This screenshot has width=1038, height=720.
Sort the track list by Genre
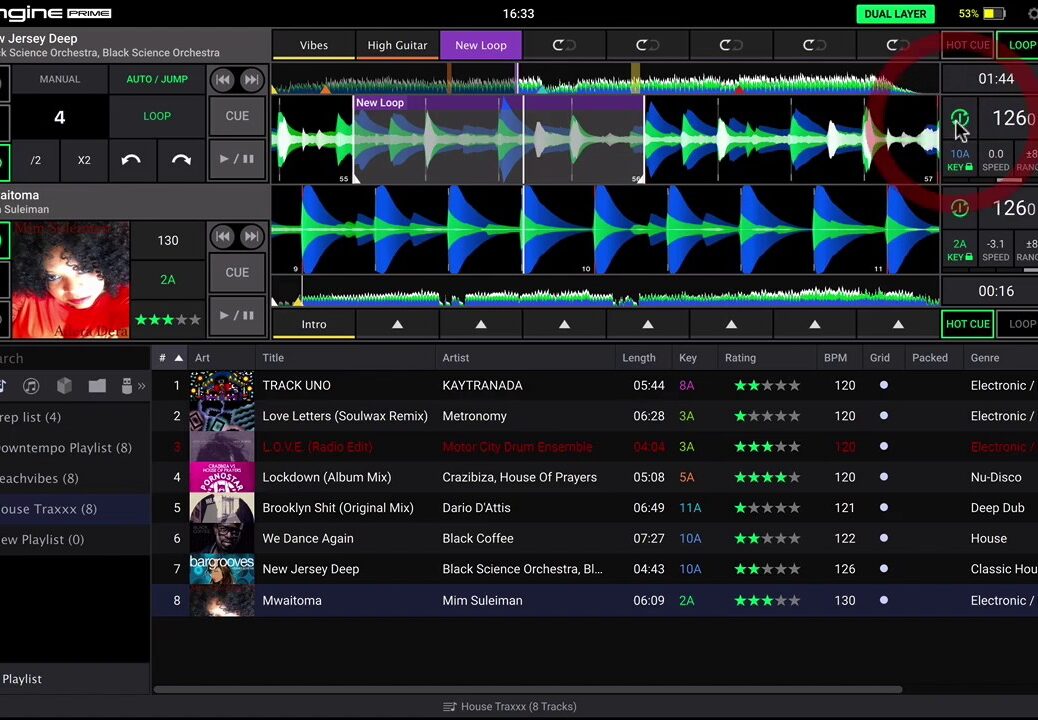985,357
